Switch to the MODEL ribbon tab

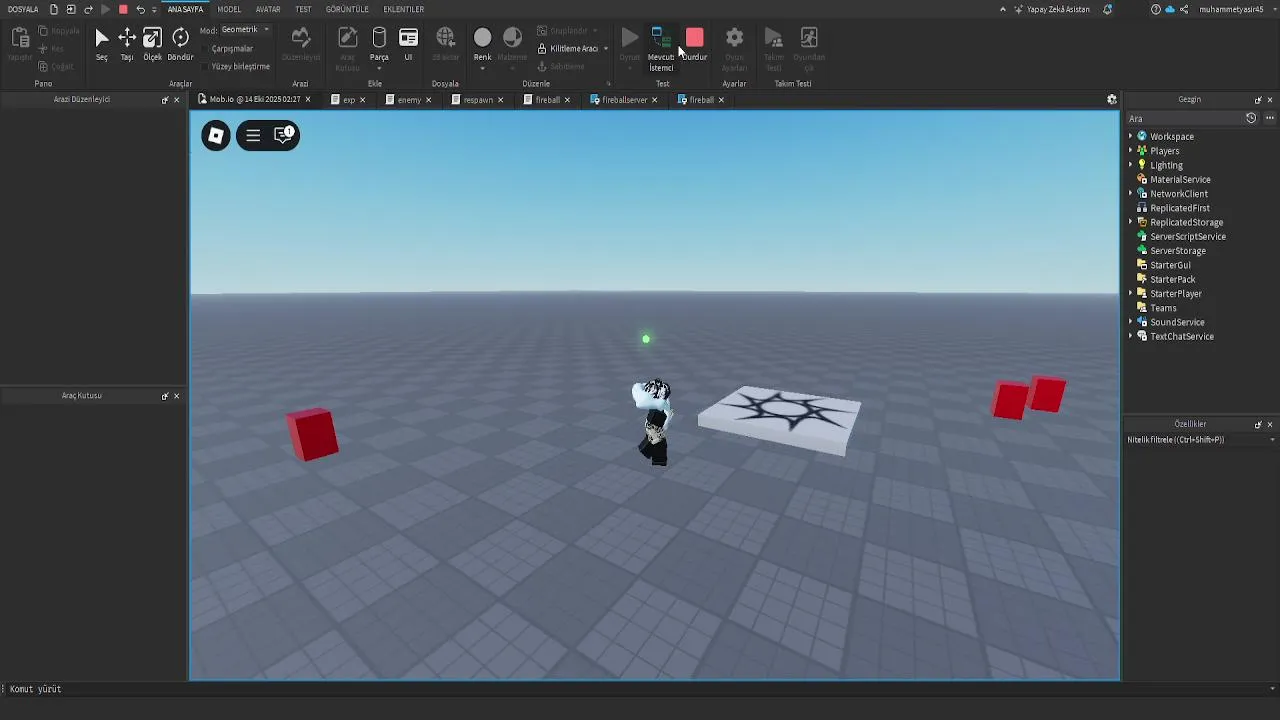229,9
